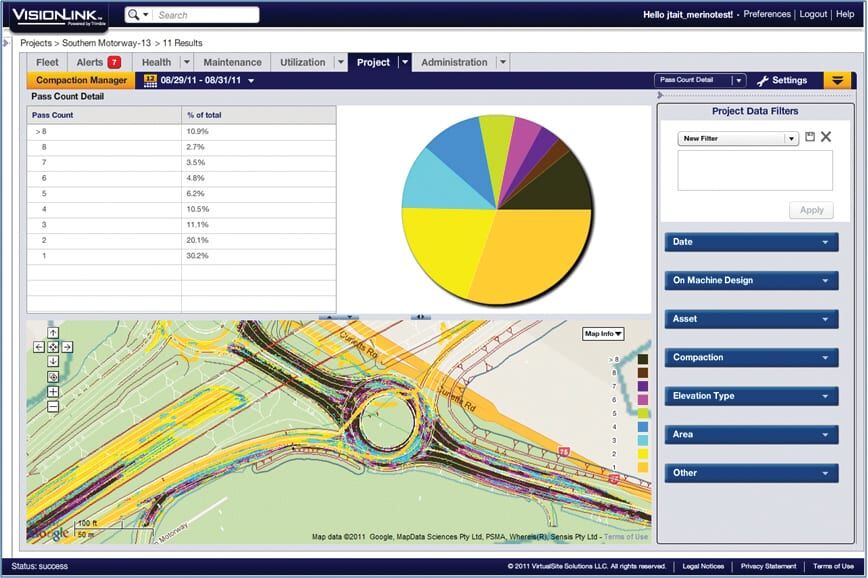Expand the Compaction filter section

coord(751,358)
